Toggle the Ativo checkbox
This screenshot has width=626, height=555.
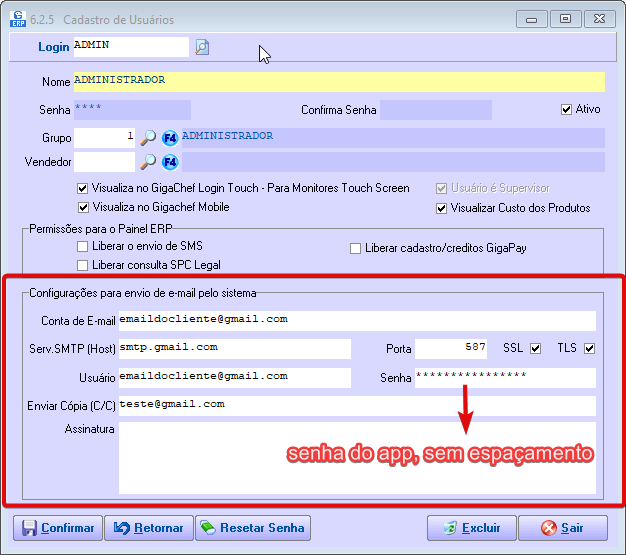tap(567, 109)
